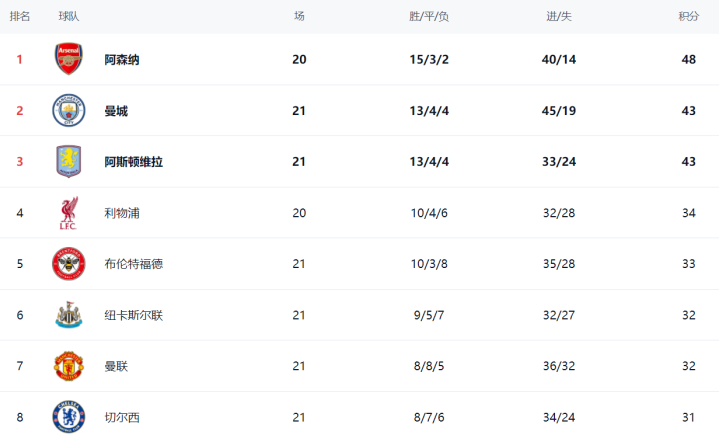
Task: Click the Brentford bee crest
Action: 68,264
